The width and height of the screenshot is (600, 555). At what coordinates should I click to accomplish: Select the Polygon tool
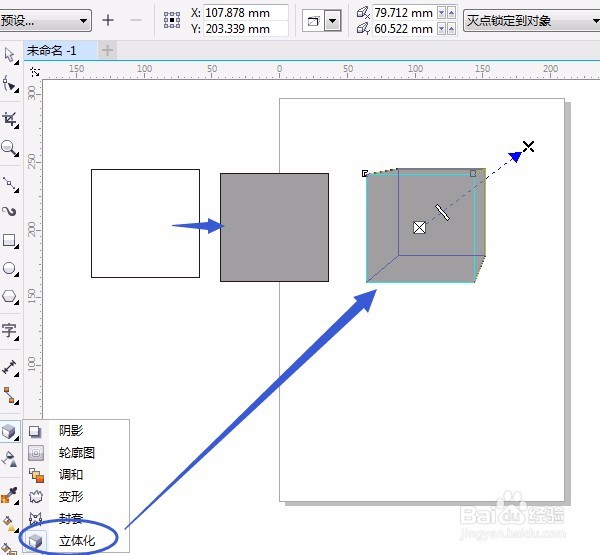click(10, 296)
